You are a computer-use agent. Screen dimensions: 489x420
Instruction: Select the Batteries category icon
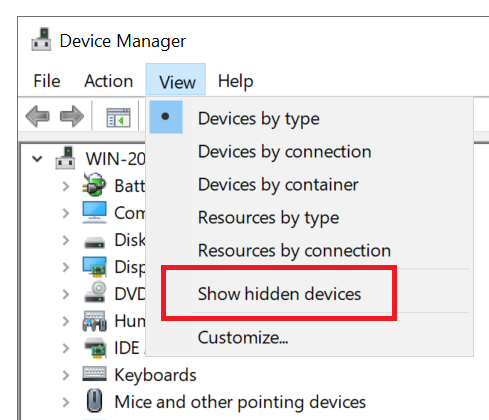94,184
